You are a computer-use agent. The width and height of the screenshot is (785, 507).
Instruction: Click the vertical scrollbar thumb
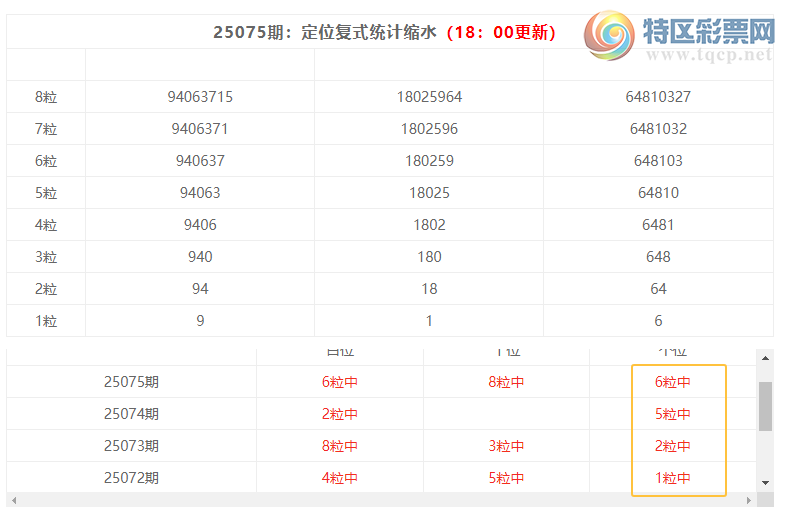(765, 406)
